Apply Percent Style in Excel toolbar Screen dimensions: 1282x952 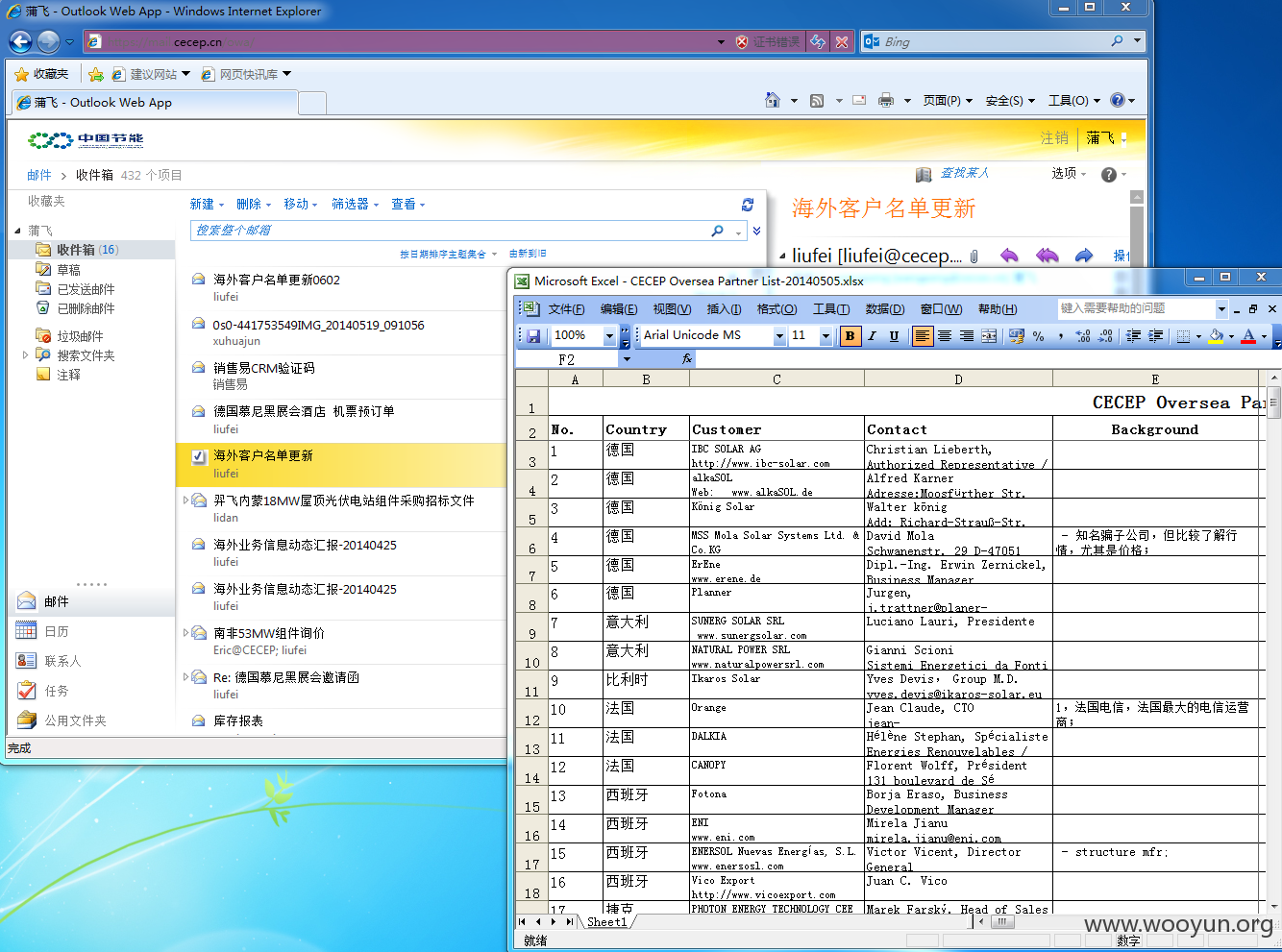point(1039,335)
